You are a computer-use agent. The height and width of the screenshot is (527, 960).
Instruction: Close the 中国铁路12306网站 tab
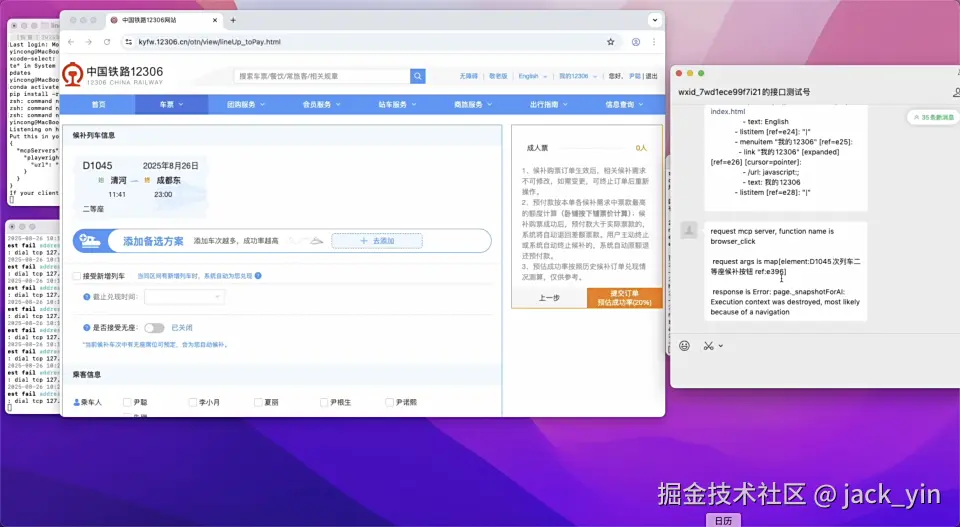point(215,20)
